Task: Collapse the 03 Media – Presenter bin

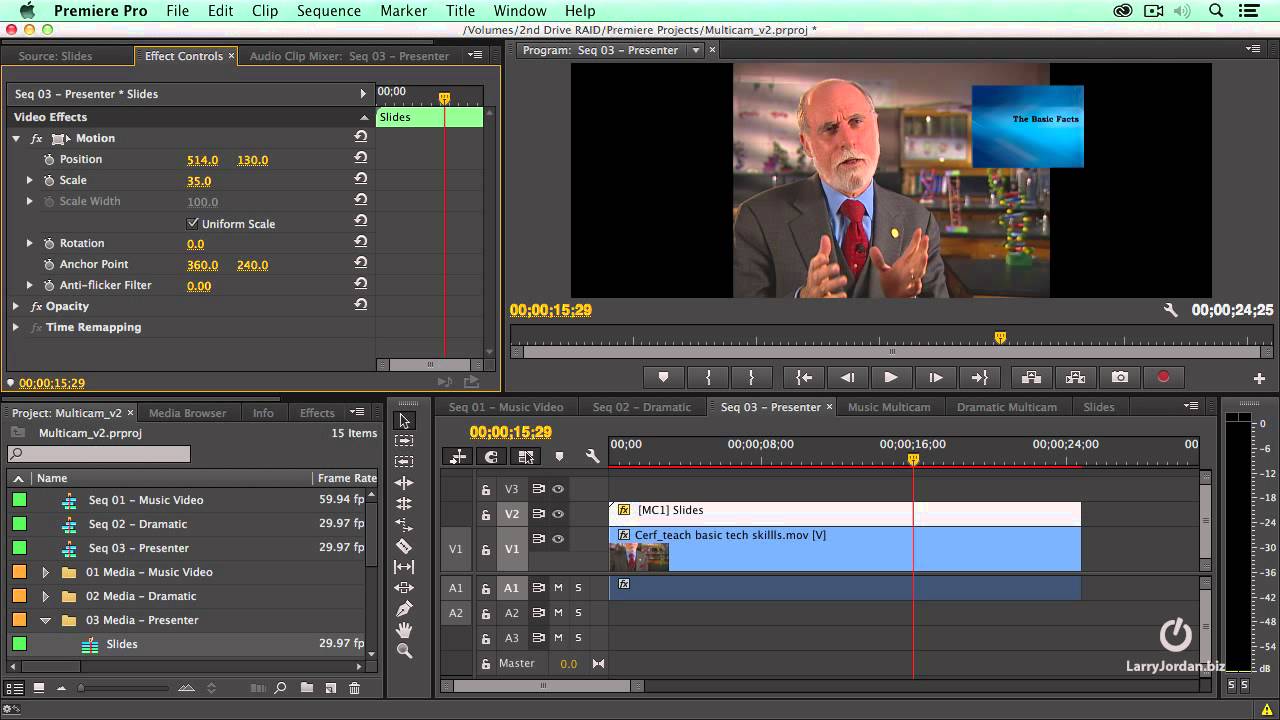Action: (45, 620)
